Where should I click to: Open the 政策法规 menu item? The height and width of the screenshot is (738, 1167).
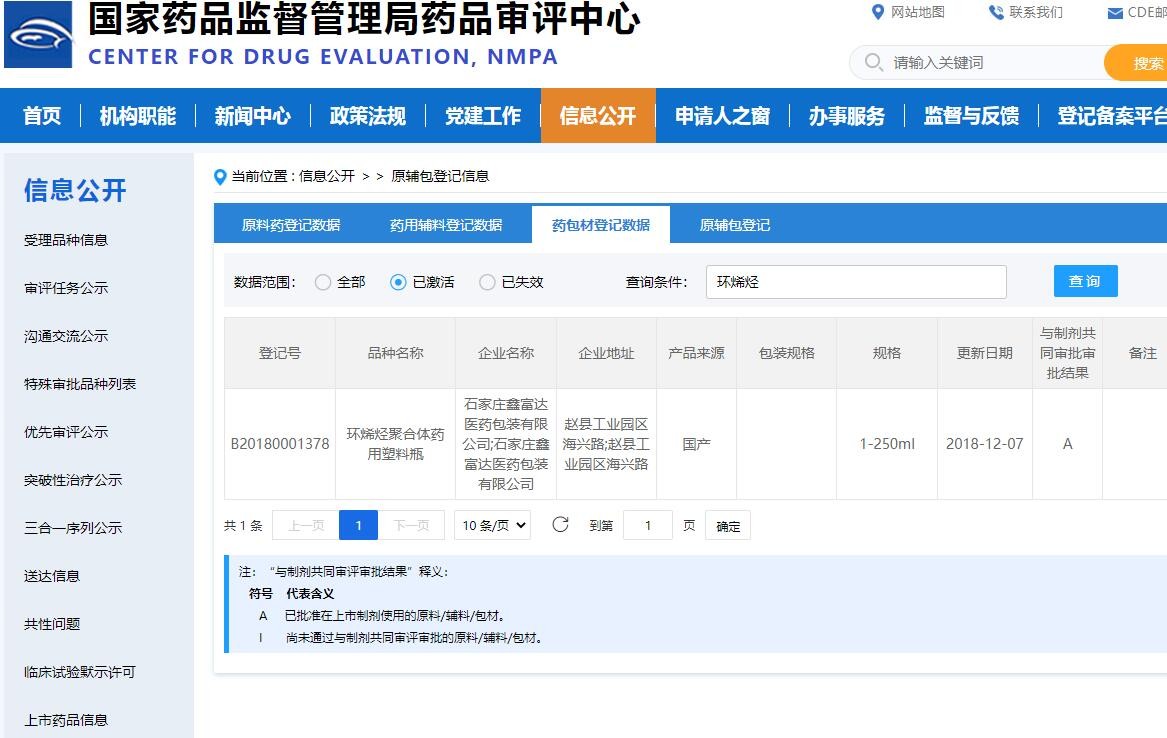pyautogui.click(x=369, y=116)
